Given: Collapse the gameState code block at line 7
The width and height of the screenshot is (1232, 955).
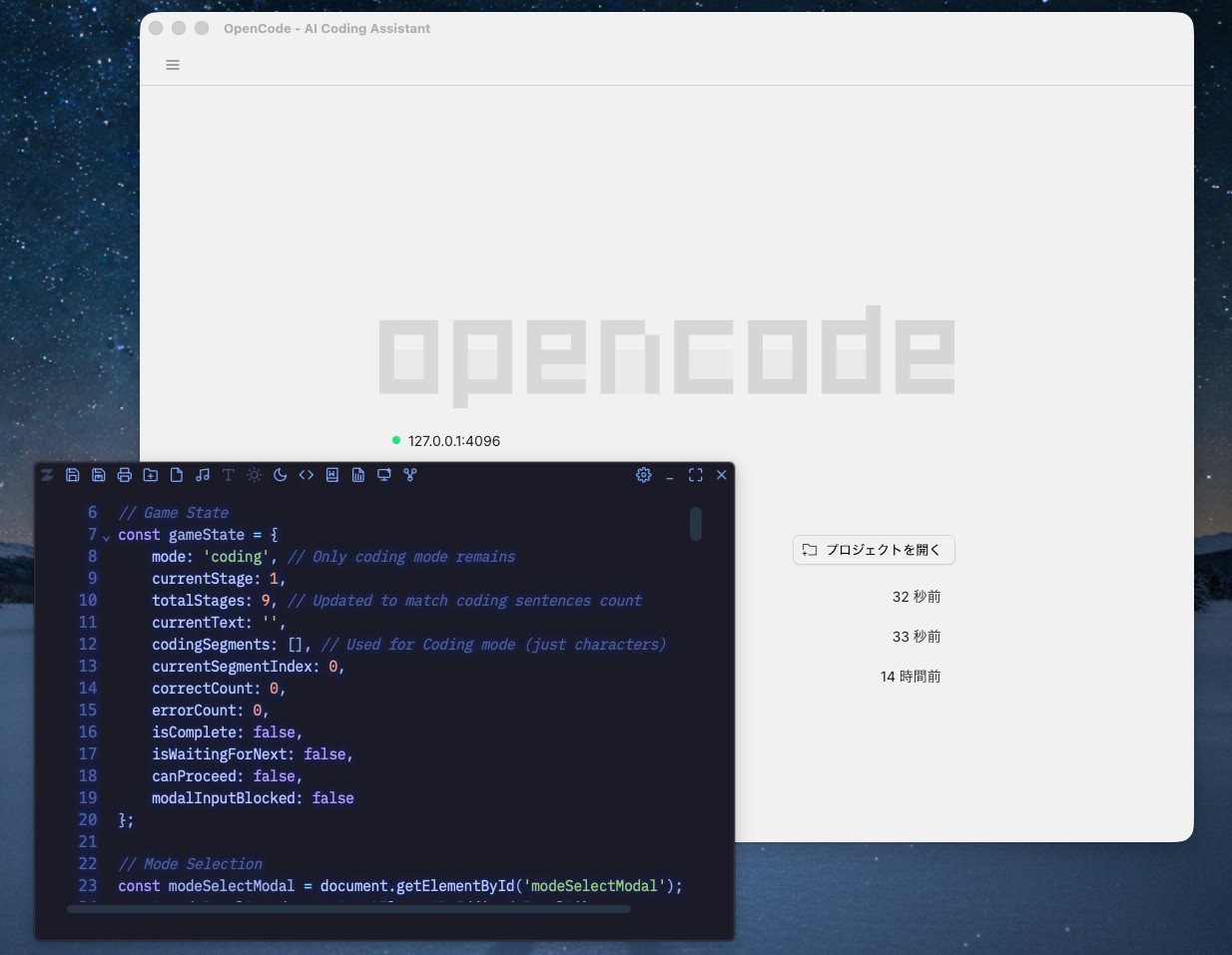Looking at the screenshot, I should pos(107,537).
